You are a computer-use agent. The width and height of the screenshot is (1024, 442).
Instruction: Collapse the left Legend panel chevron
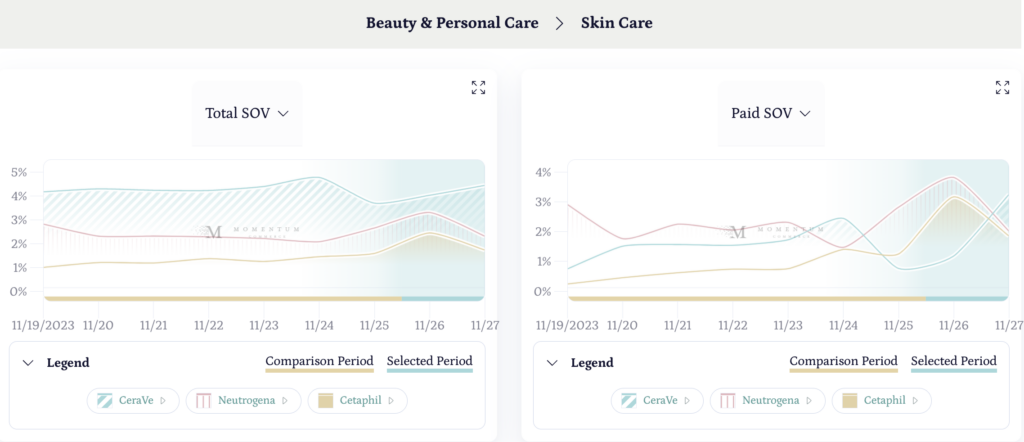[28, 363]
